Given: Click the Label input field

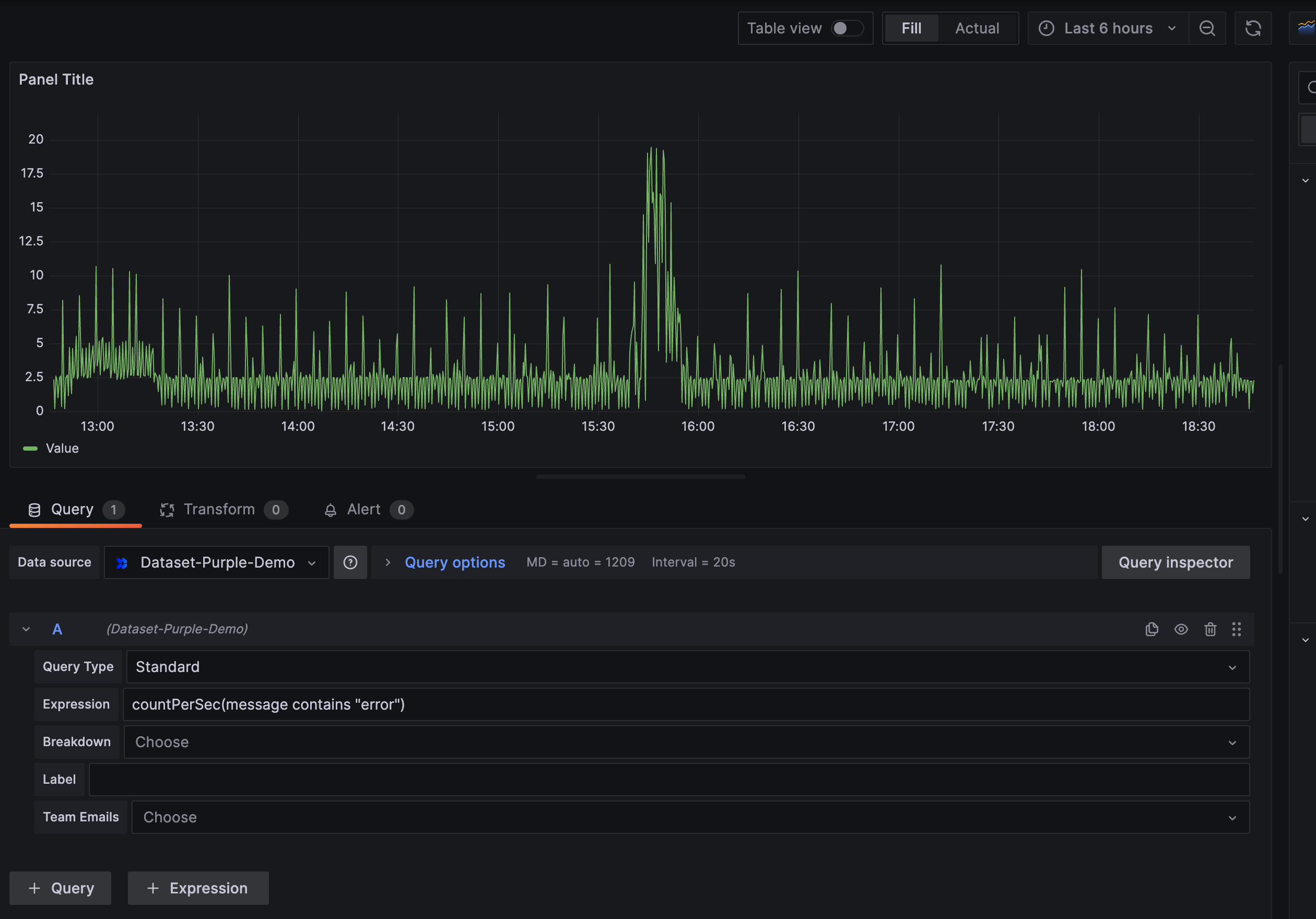Looking at the screenshot, I should pyautogui.click(x=668, y=779).
